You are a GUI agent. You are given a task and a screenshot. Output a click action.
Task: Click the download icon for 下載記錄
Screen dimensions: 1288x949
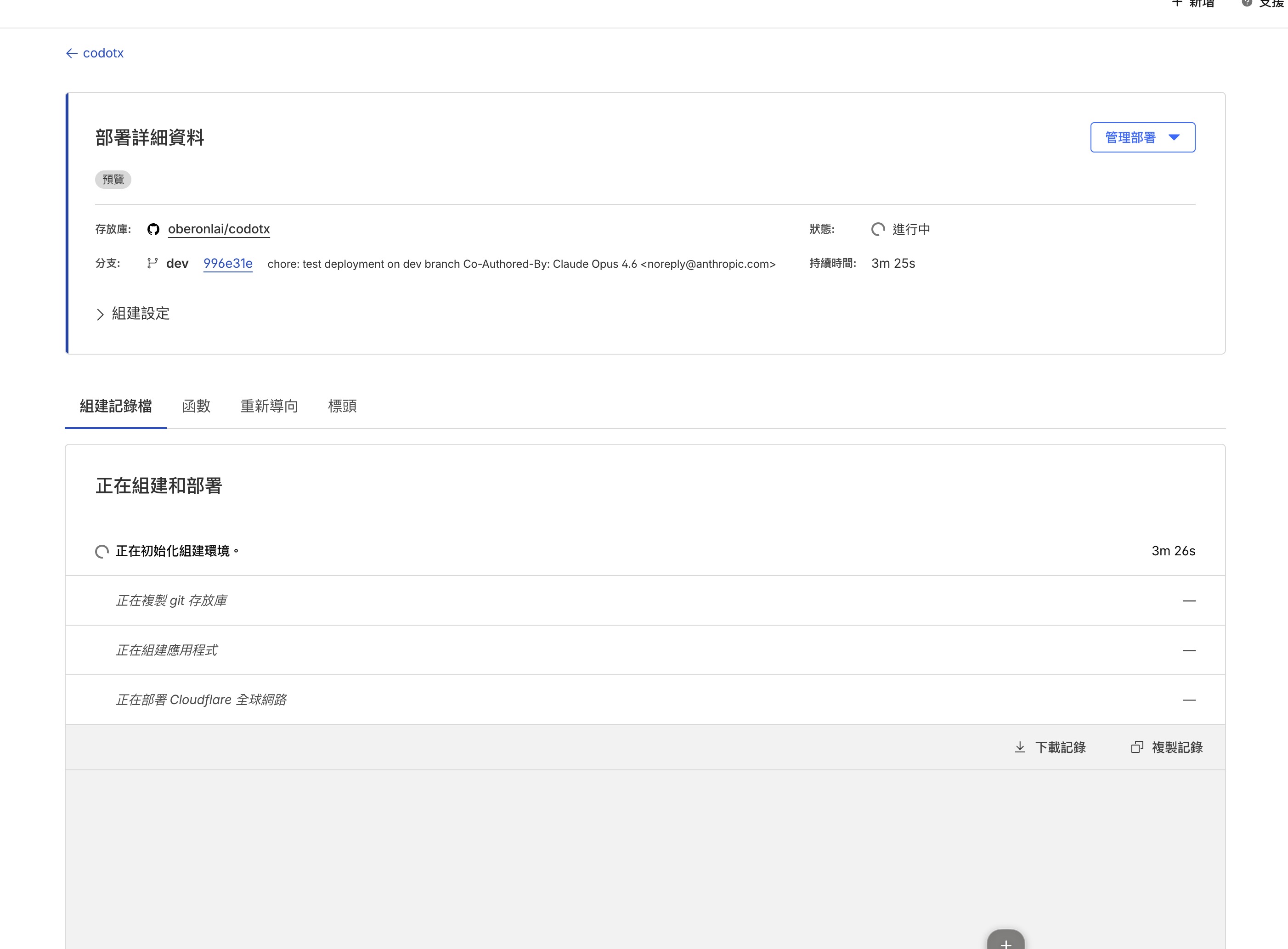tap(1020, 747)
